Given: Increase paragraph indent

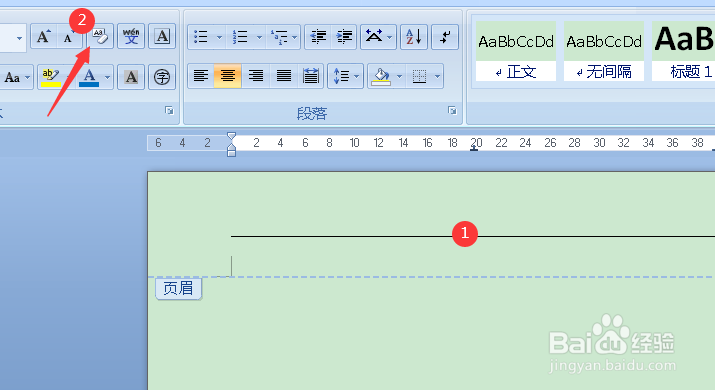Looking at the screenshot, I should (344, 36).
